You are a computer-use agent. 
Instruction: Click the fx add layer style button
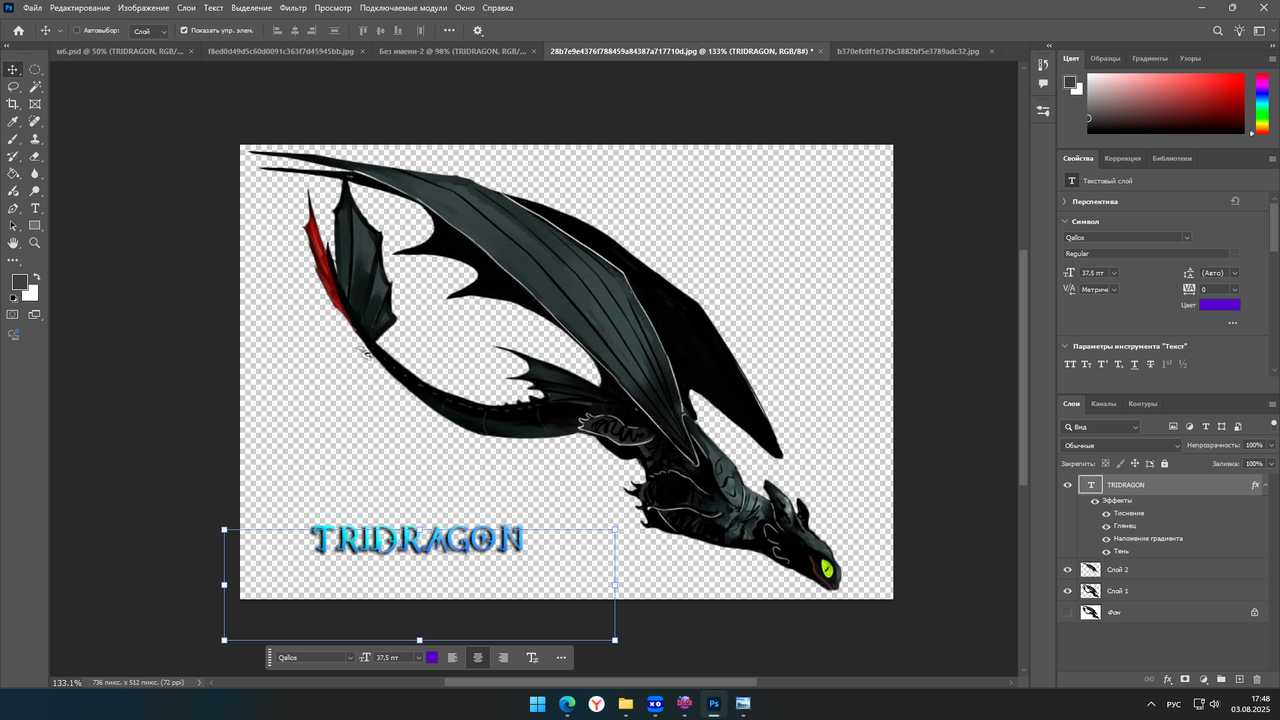click(1167, 680)
